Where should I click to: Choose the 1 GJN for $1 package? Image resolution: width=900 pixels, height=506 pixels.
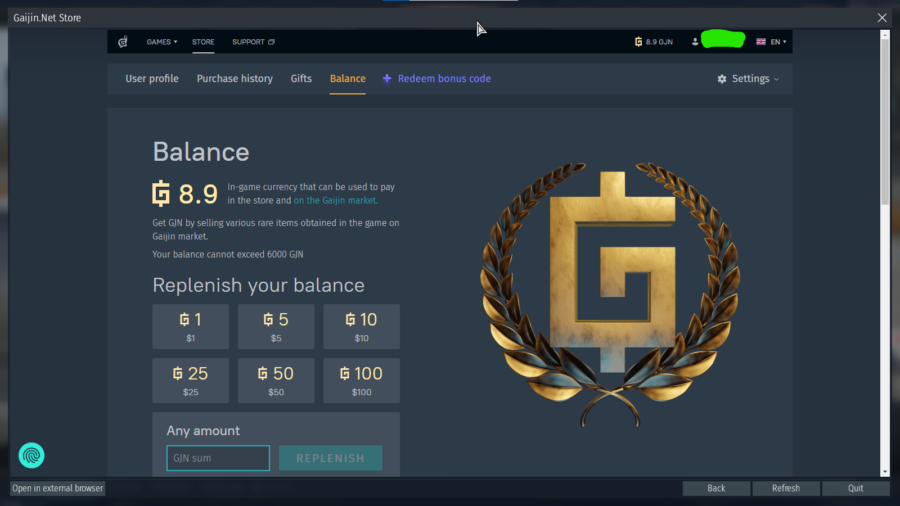click(191, 326)
